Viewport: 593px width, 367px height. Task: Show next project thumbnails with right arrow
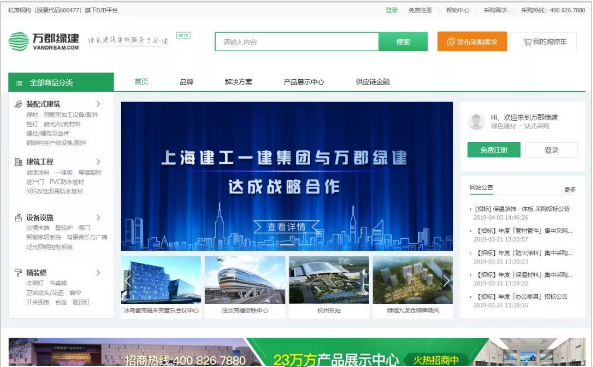click(x=446, y=280)
